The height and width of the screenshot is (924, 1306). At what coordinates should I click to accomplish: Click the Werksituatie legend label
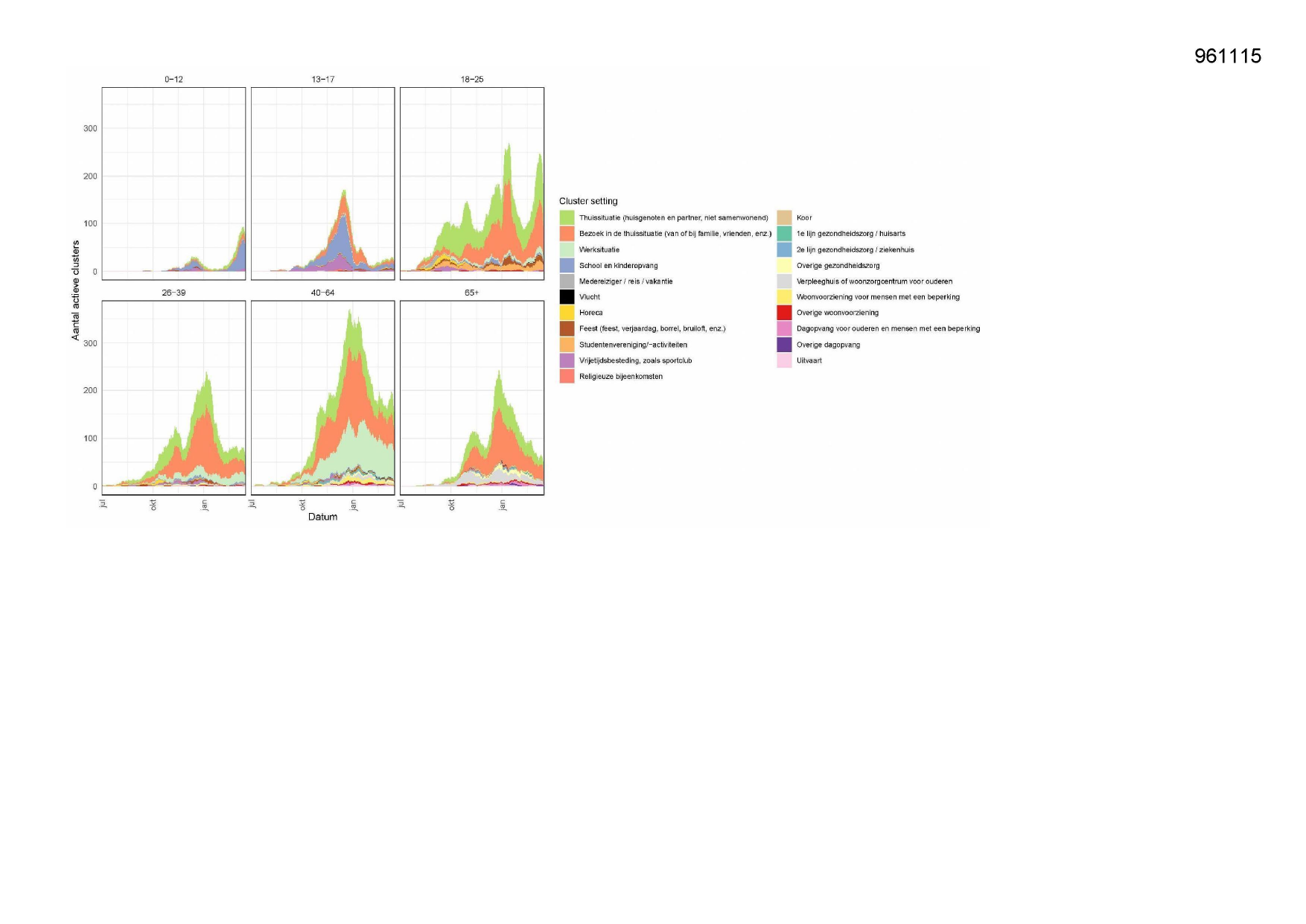coord(599,250)
